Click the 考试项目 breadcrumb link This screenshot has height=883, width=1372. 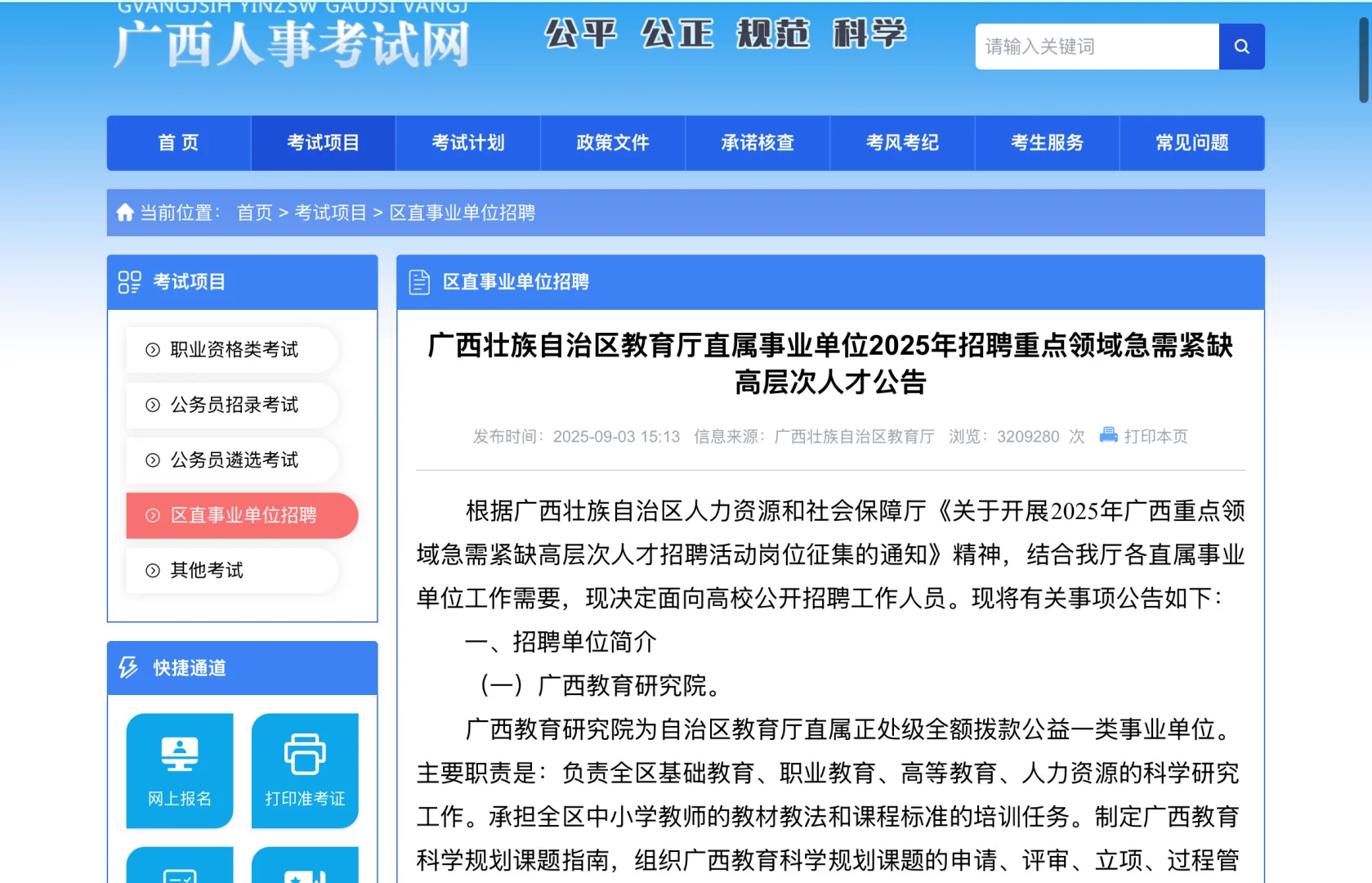click(330, 213)
